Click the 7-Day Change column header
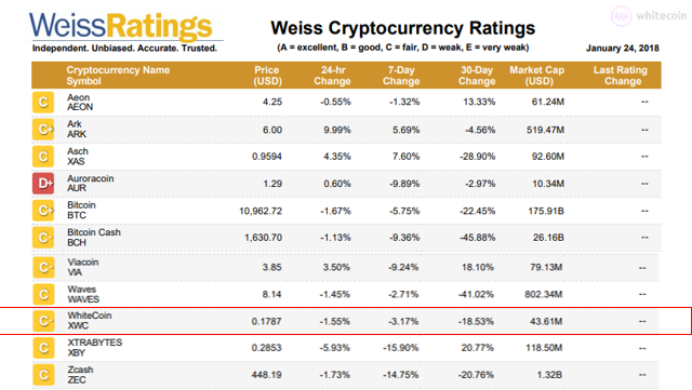The image size is (692, 390). coord(401,75)
